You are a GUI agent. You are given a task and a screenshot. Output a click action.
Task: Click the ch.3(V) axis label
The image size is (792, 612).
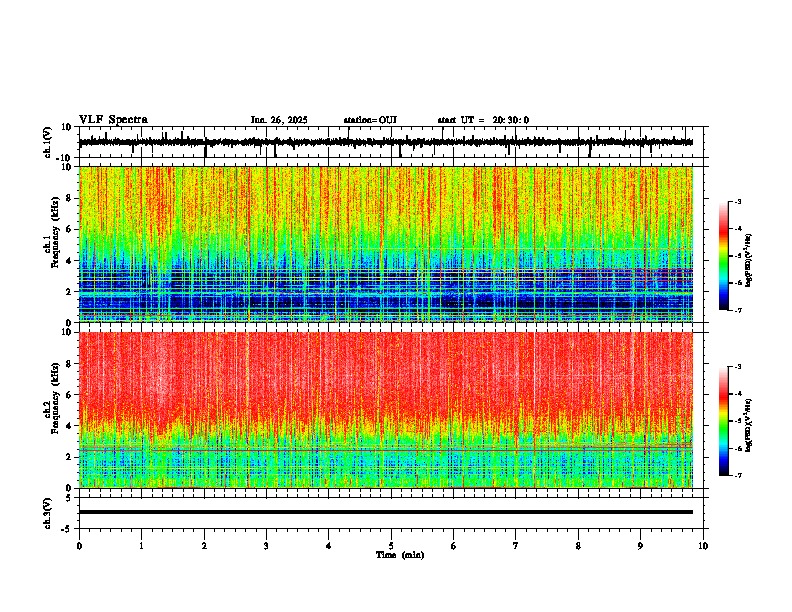[x=48, y=513]
